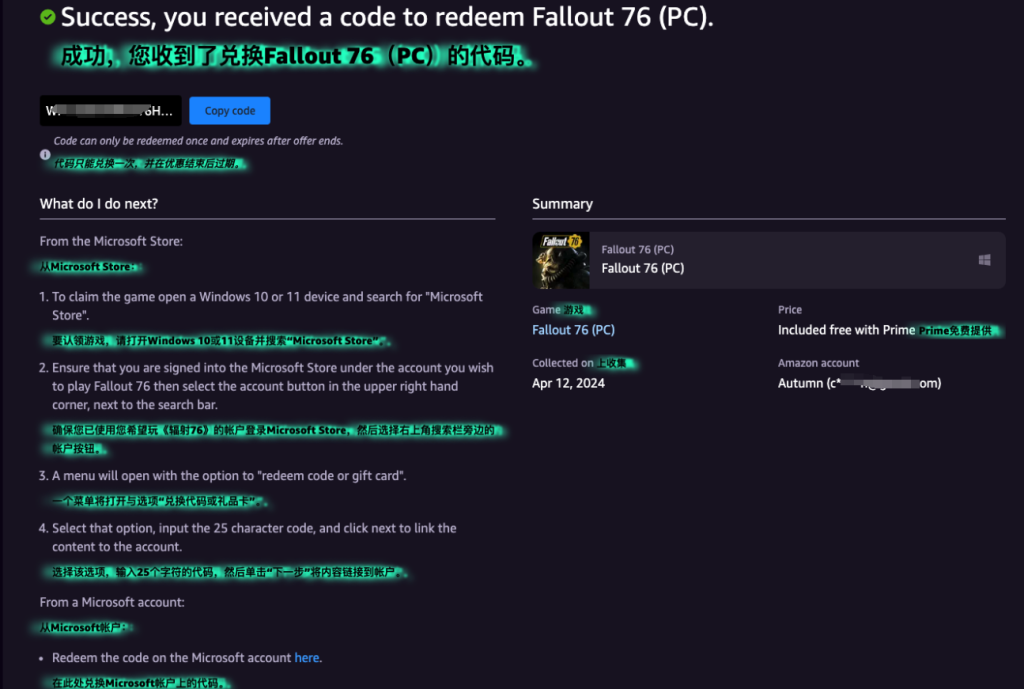Open the Fallout 76 game thumbnail
The height and width of the screenshot is (689, 1024).
561,260
